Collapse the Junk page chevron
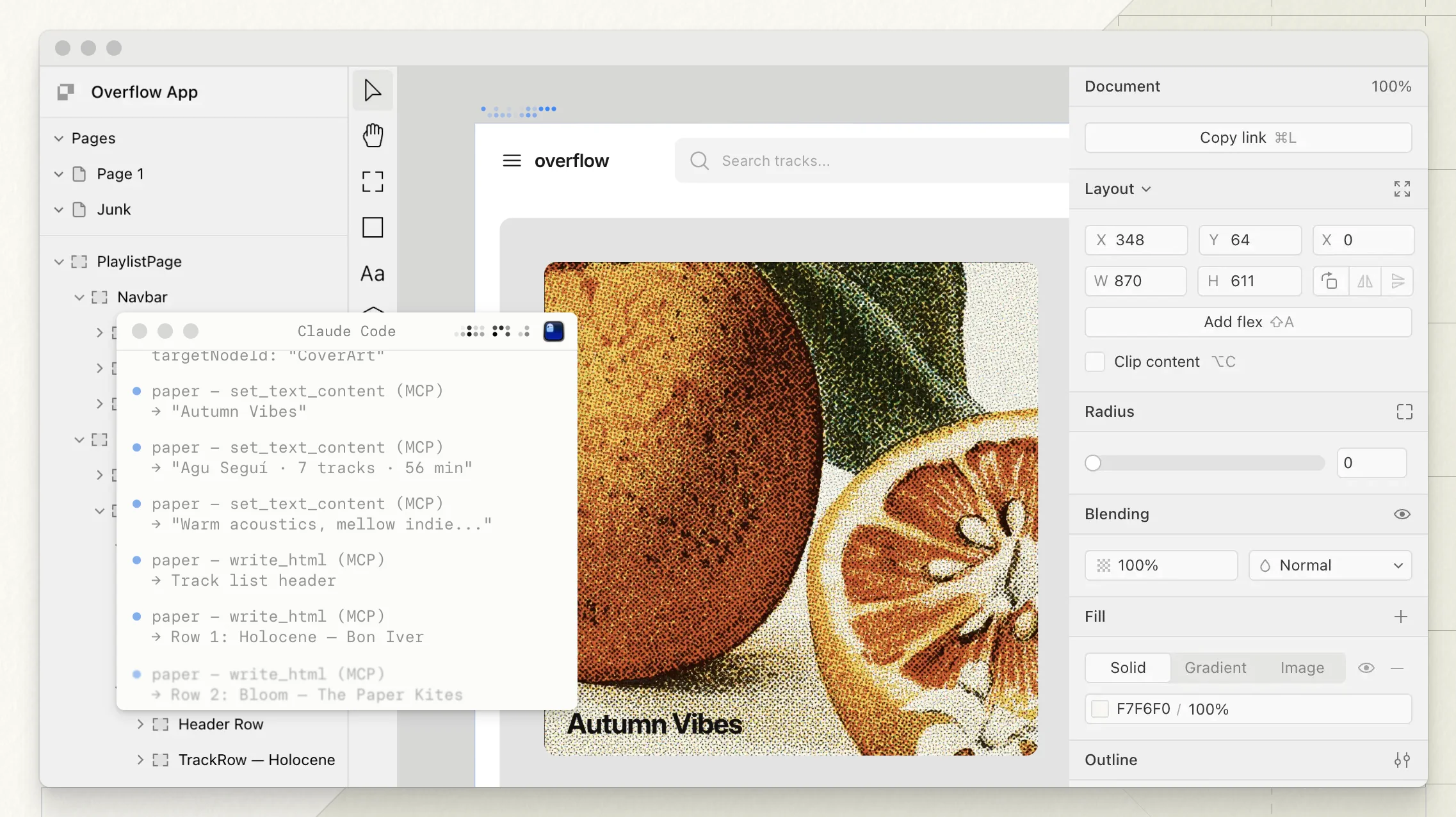The height and width of the screenshot is (817, 1456). tap(59, 210)
